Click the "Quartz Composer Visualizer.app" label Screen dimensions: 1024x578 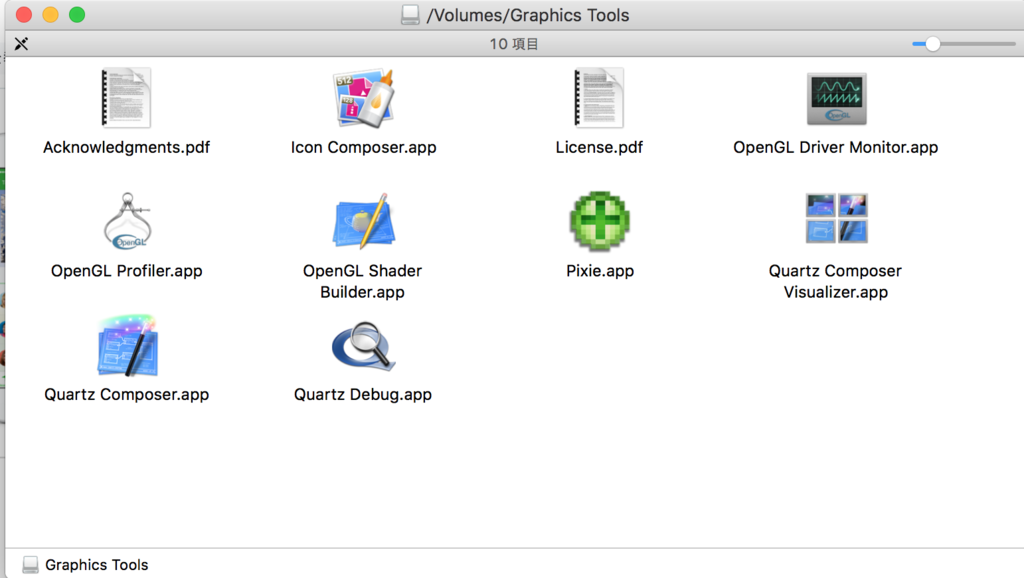tap(836, 281)
